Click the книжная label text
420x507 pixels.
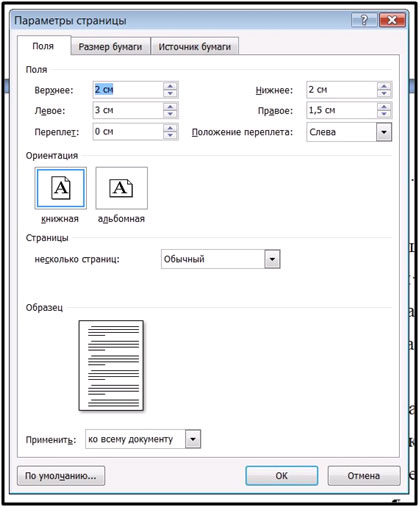(60, 219)
